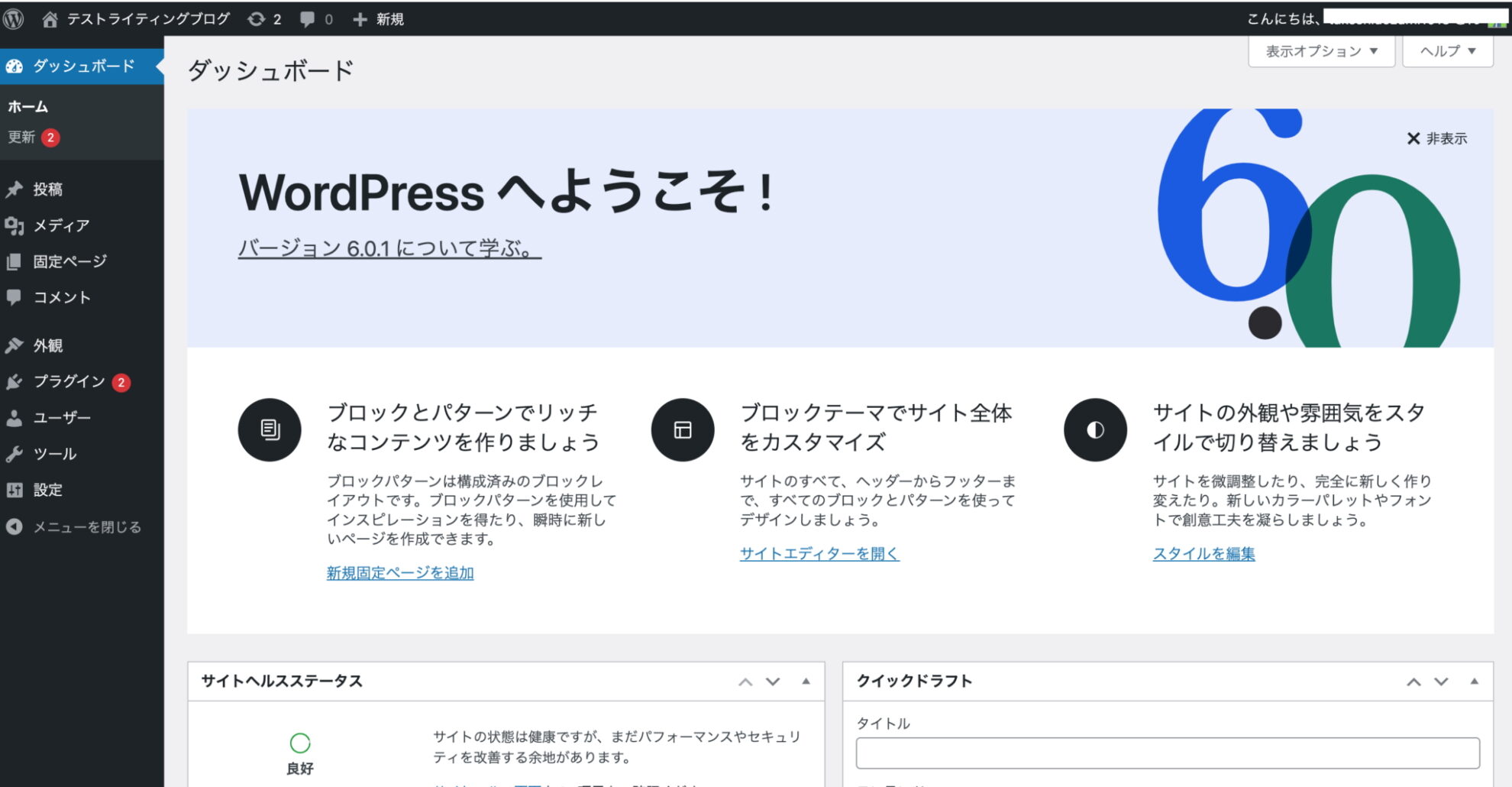Open the ヘルプ dropdown
This screenshot has width=1512, height=787.
coord(1448,51)
